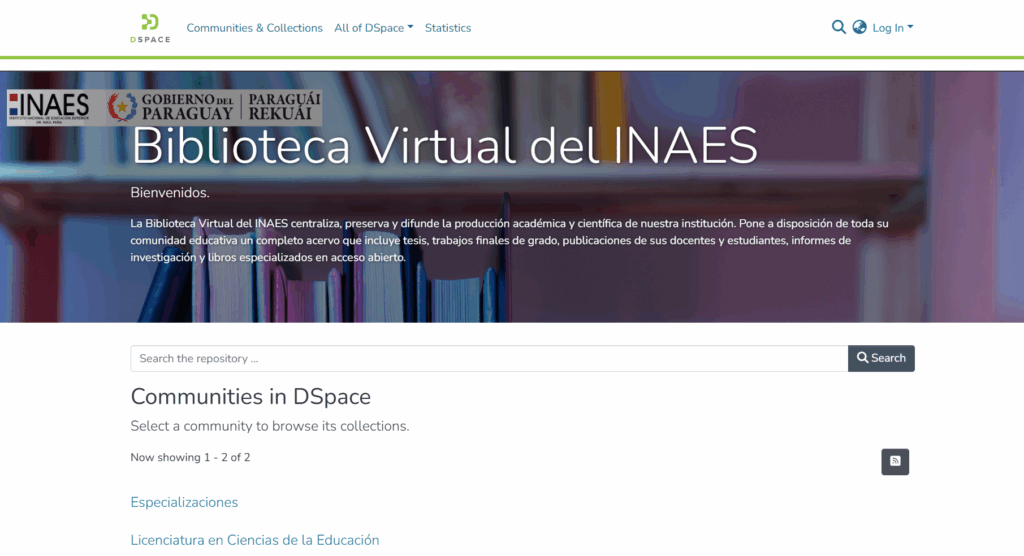This screenshot has width=1024, height=556.
Task: Click the RSS feed icon button
Action: tap(895, 461)
